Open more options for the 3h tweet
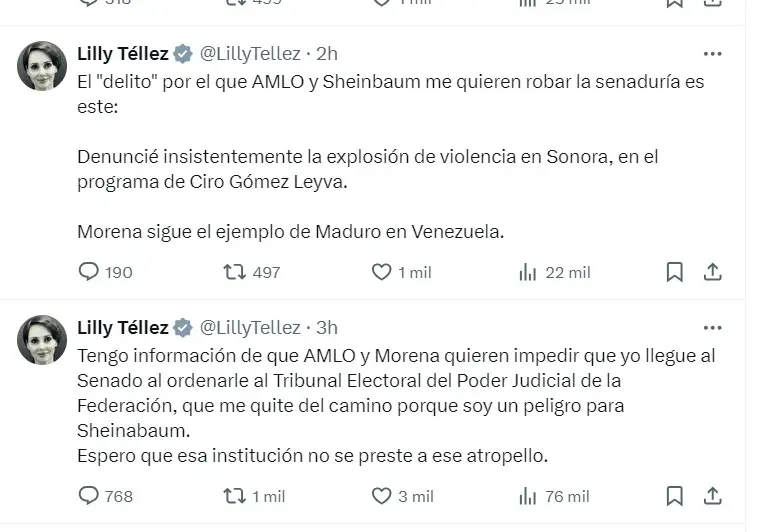 [x=712, y=327]
